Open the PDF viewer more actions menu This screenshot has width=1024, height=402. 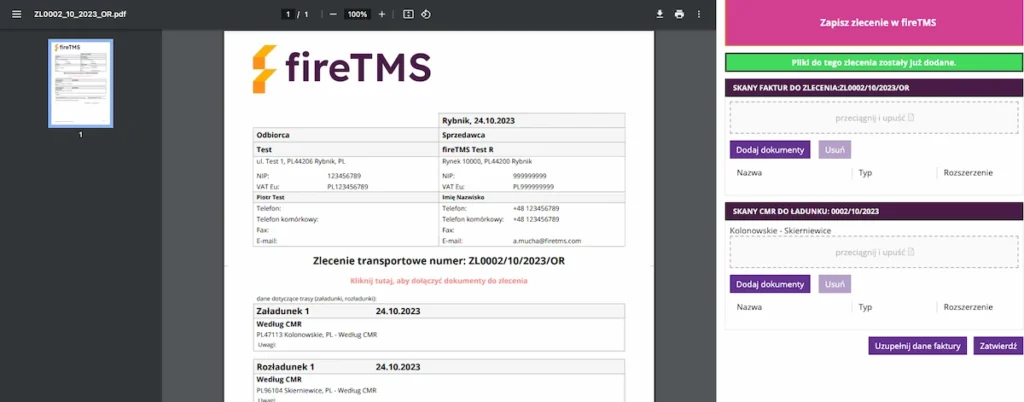(x=699, y=14)
